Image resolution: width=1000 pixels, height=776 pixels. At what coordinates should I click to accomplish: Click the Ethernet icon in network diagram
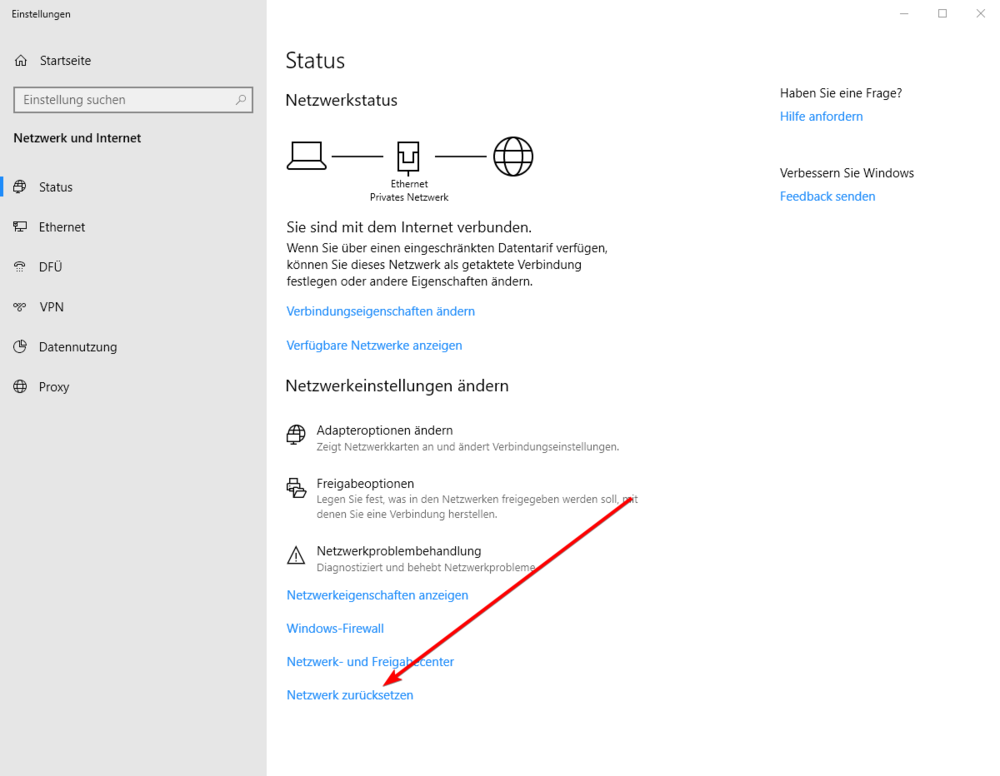click(408, 155)
